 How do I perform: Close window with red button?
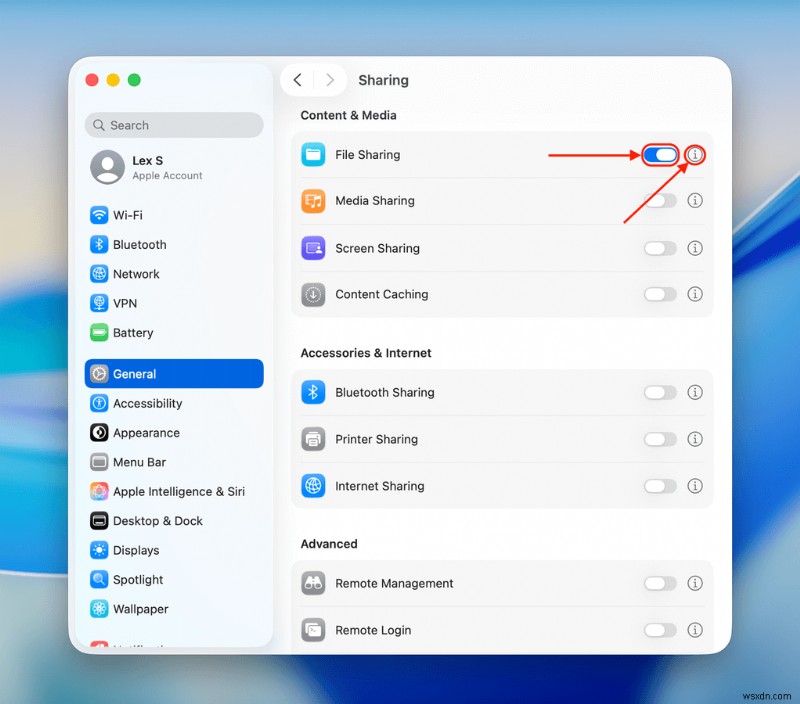point(92,80)
